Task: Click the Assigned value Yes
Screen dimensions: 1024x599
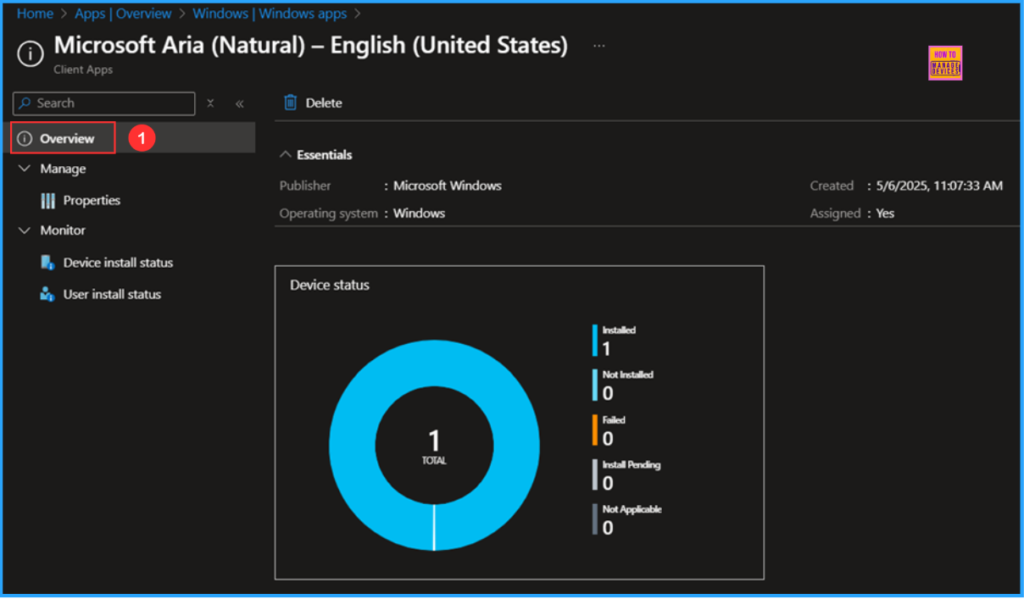Action: click(885, 214)
